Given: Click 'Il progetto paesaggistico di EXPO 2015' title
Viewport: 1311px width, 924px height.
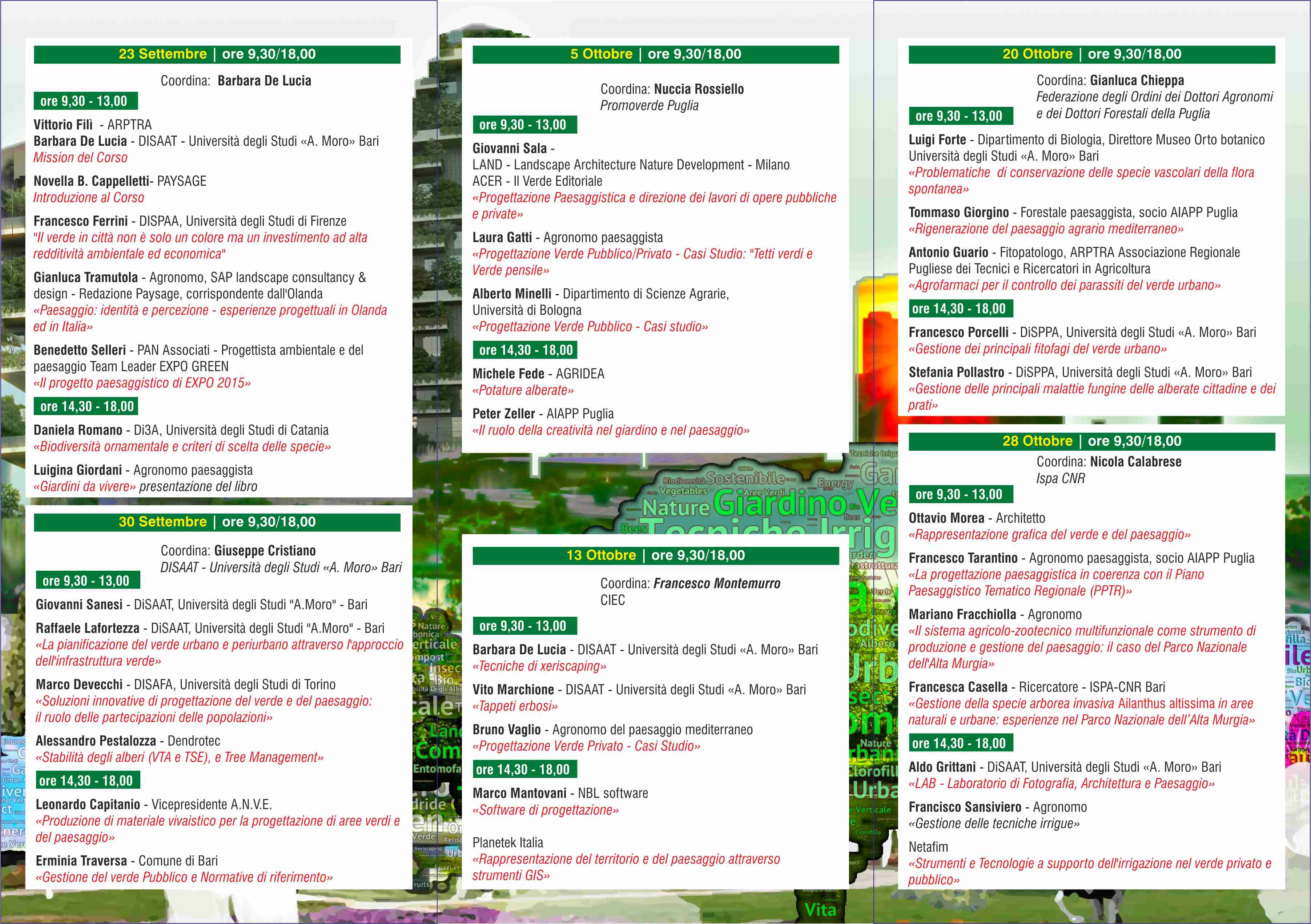Looking at the screenshot, I should tap(142, 383).
